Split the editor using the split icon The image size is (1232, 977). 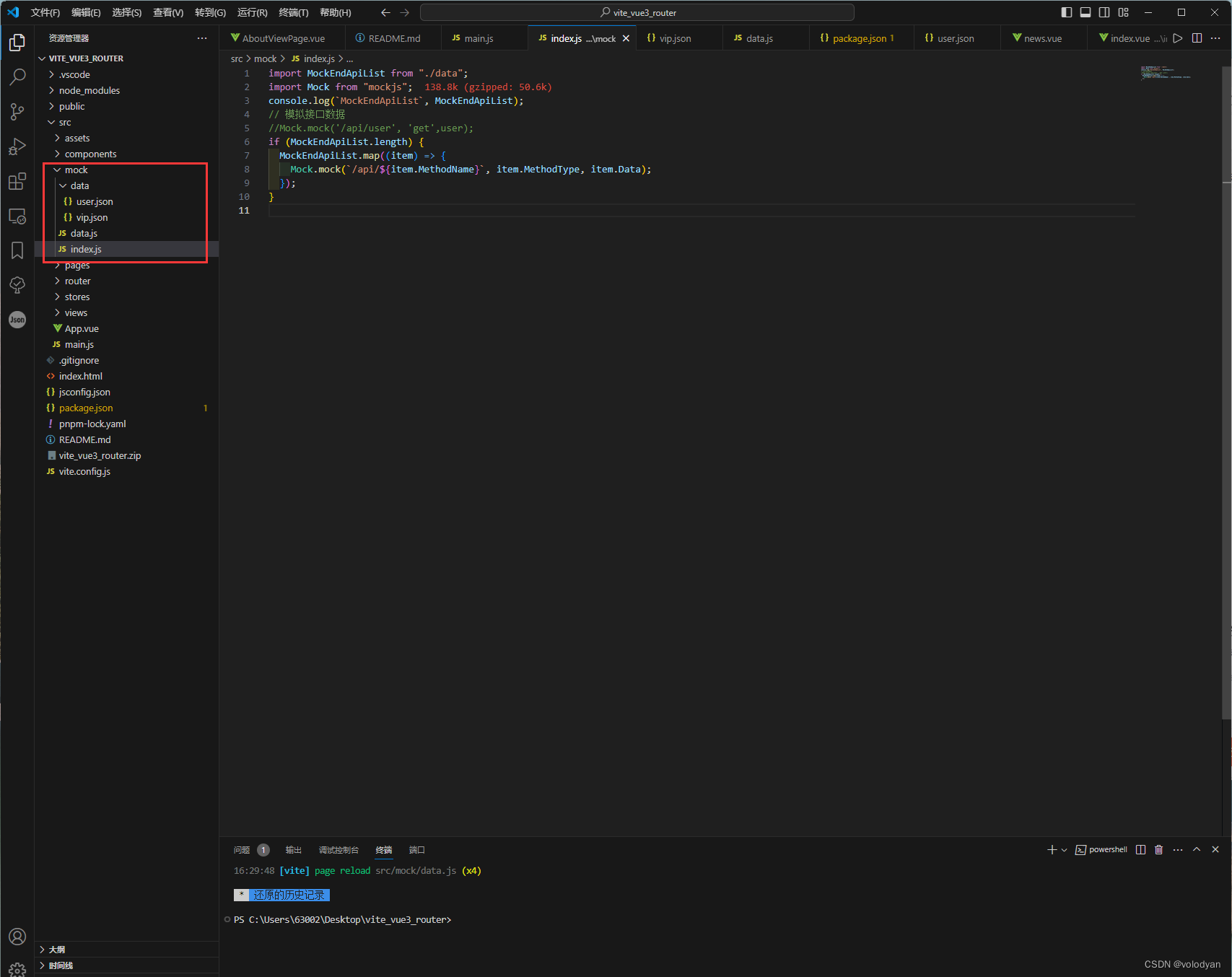coord(1197,38)
